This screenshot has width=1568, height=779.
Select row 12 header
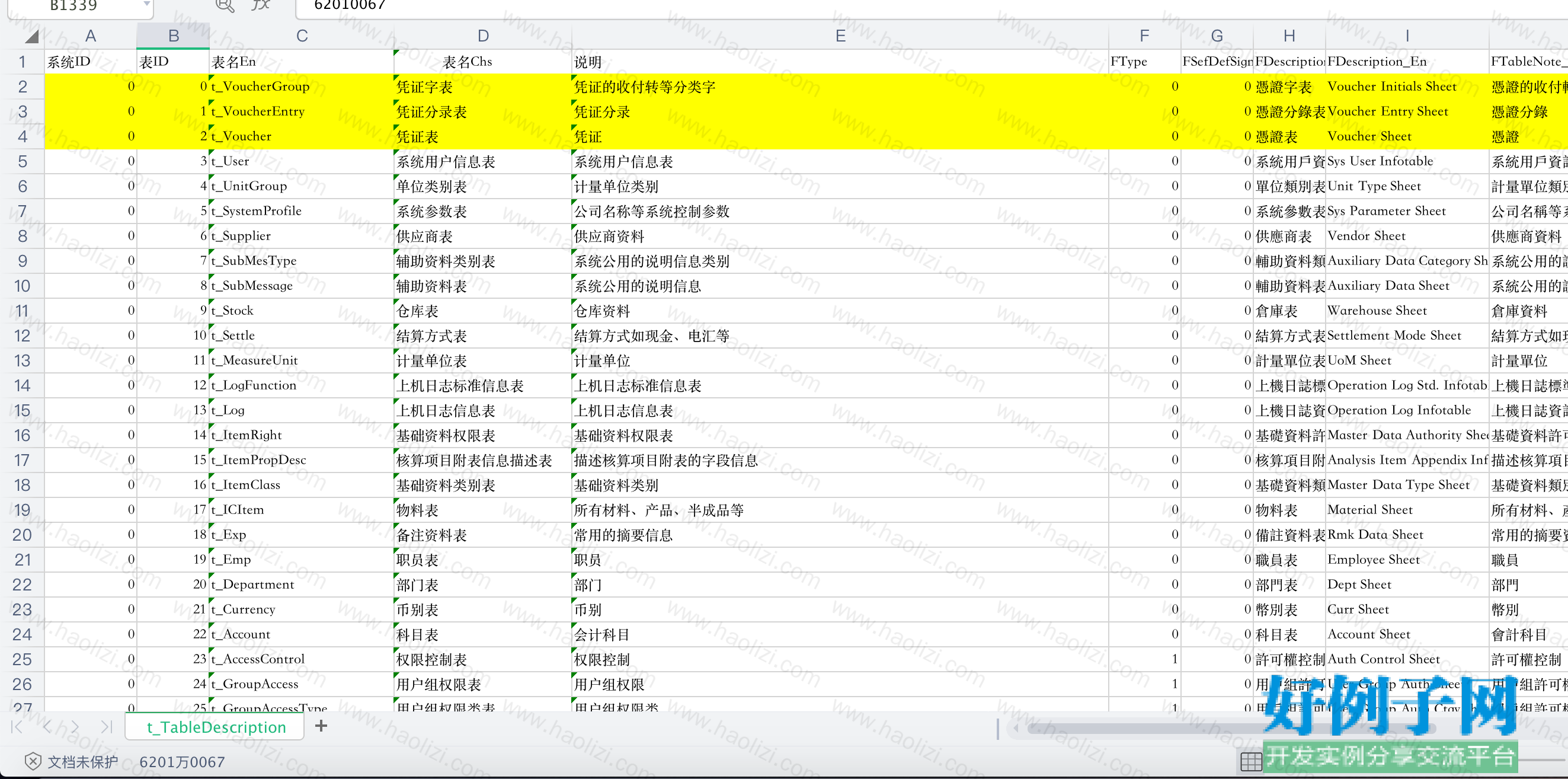click(x=22, y=336)
